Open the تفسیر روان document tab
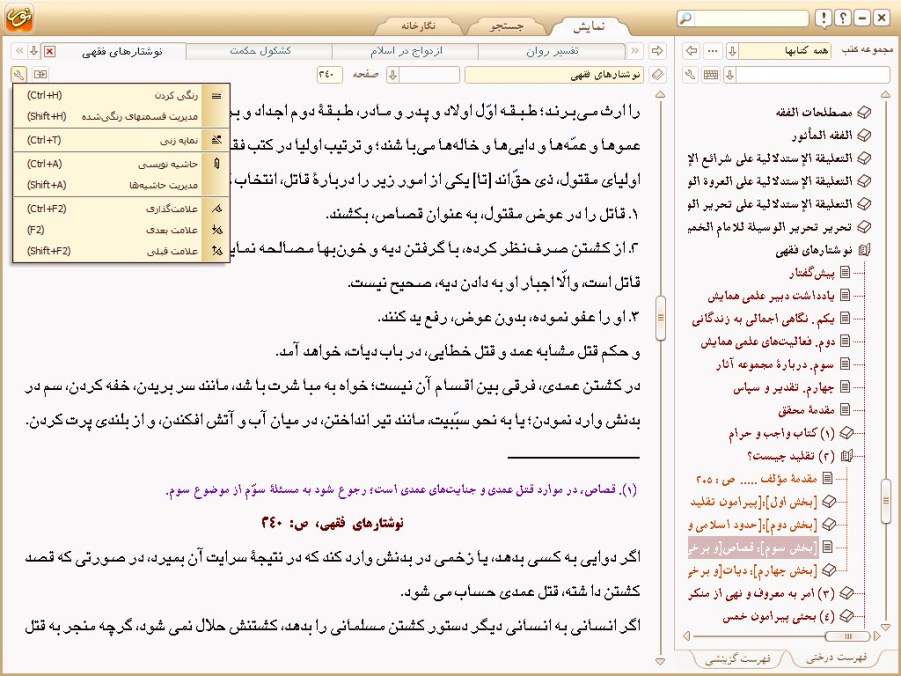This screenshot has height=676, width=901. pos(552,51)
